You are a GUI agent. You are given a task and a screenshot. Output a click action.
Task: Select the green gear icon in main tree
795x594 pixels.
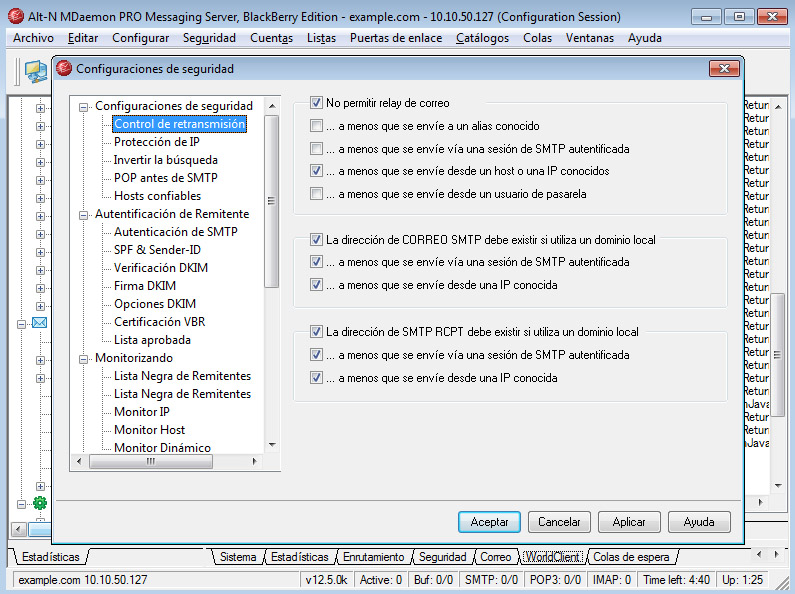tap(40, 503)
